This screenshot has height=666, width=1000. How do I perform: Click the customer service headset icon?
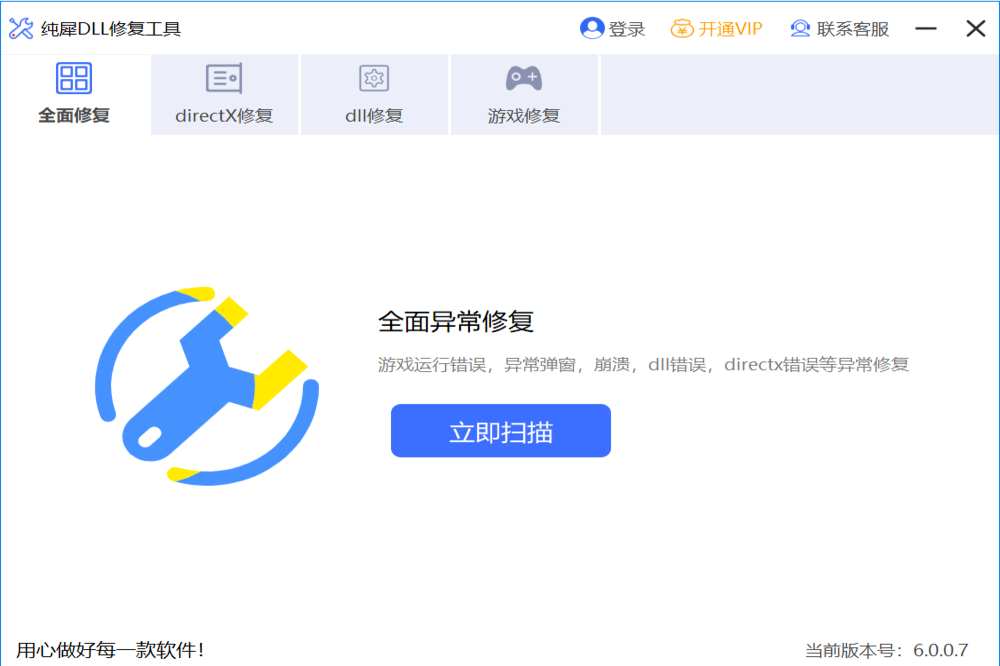pyautogui.click(x=800, y=29)
